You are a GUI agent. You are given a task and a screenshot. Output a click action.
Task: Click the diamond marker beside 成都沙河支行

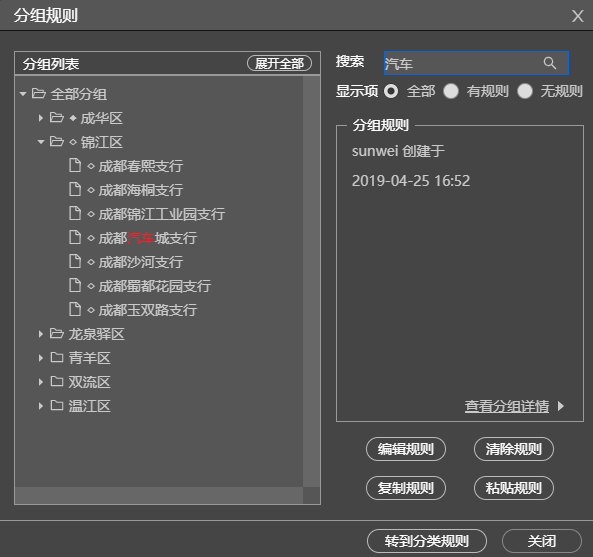pyautogui.click(x=91, y=262)
